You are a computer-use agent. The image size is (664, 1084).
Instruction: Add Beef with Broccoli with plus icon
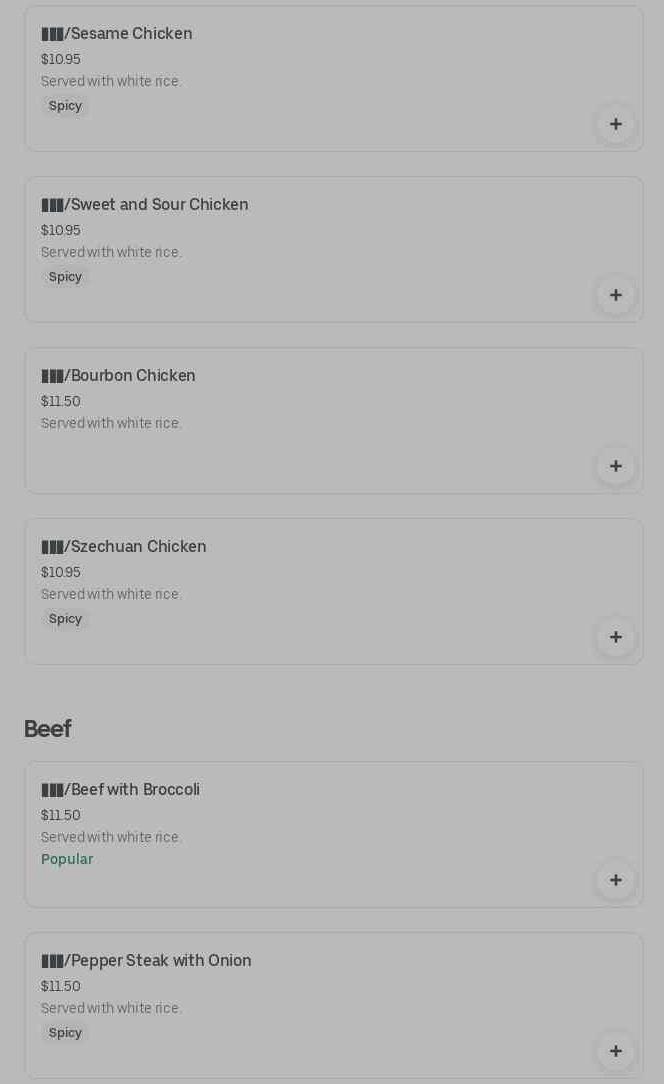[x=615, y=880]
